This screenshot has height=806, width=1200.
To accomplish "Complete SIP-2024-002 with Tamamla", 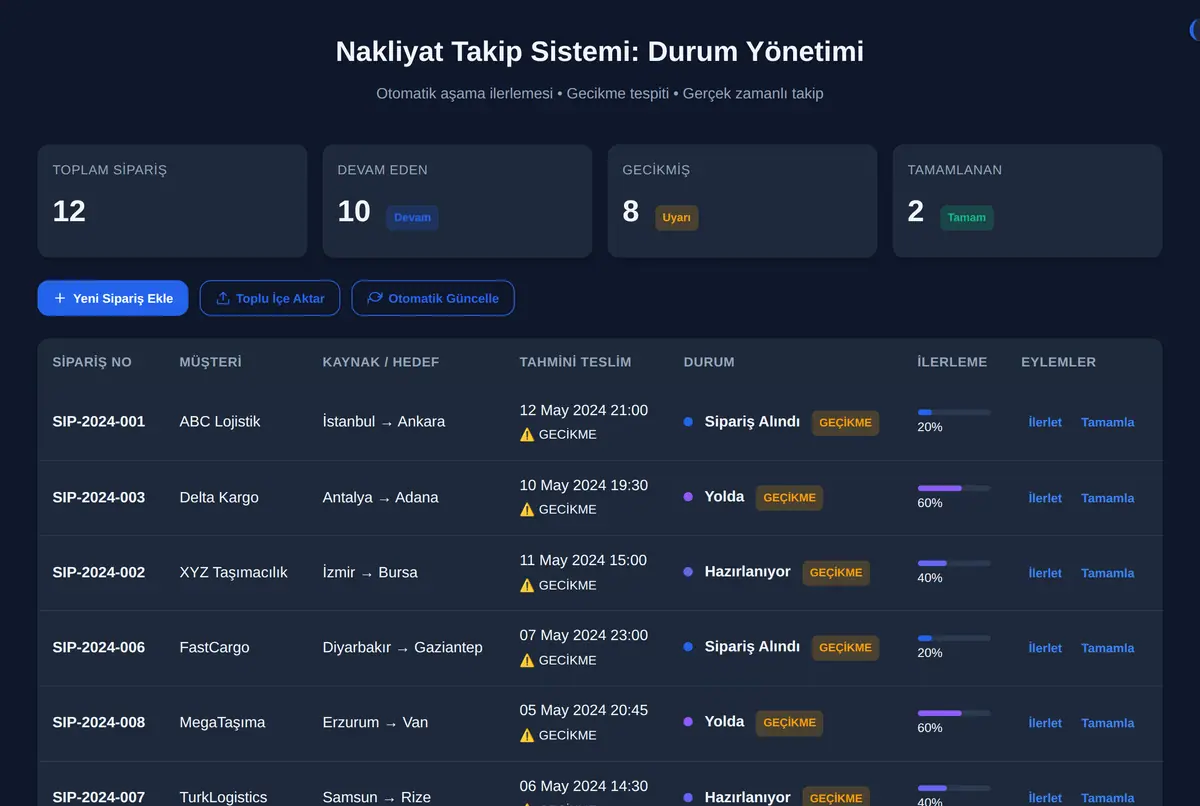I will pos(1108,573).
